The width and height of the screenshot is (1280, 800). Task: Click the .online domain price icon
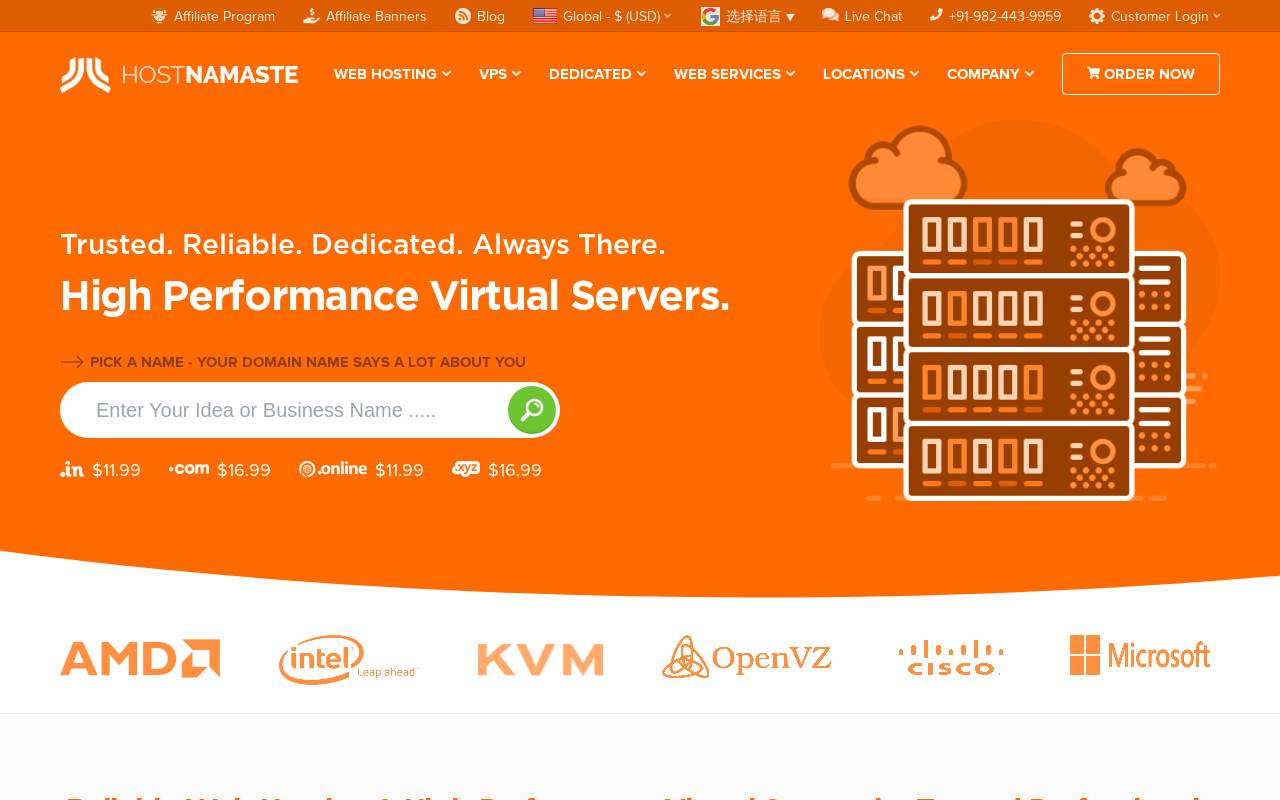(333, 469)
